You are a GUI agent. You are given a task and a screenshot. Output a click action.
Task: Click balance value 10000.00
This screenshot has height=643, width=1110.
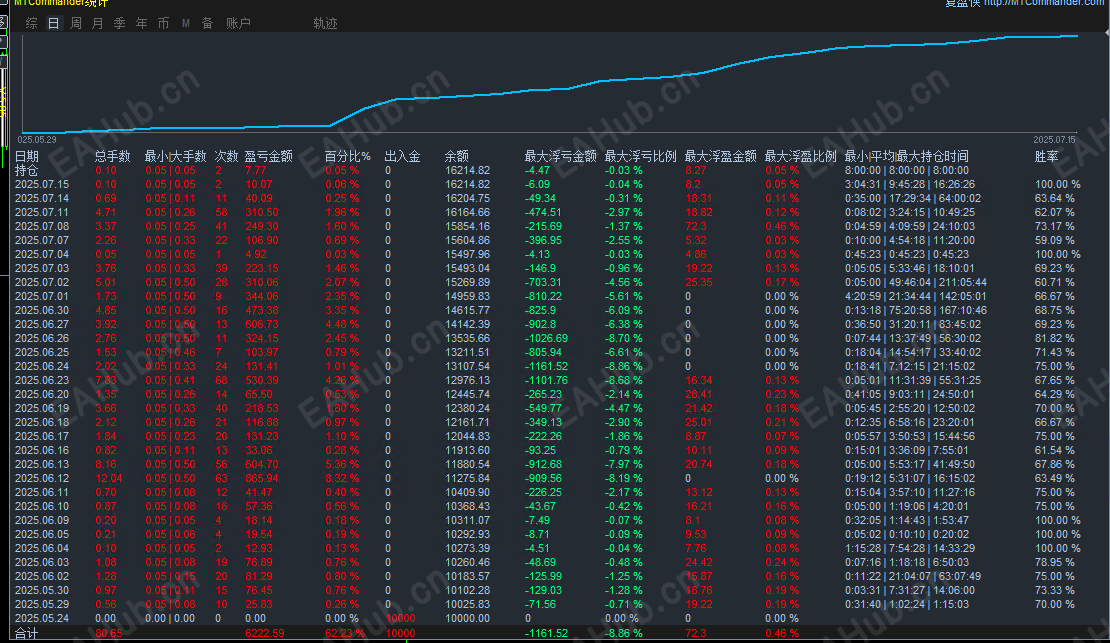[x=467, y=618]
